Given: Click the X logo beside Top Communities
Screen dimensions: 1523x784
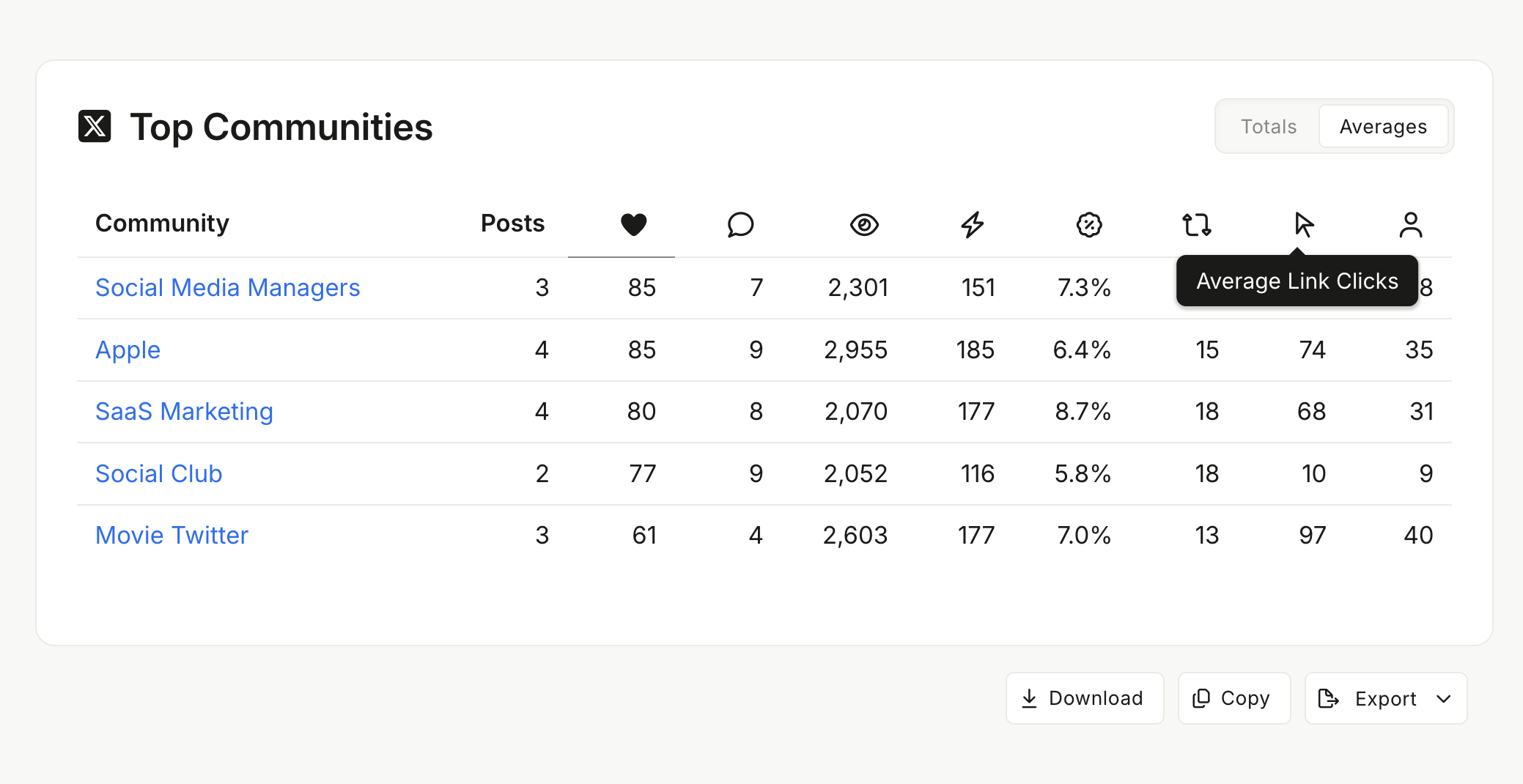Looking at the screenshot, I should (x=95, y=126).
